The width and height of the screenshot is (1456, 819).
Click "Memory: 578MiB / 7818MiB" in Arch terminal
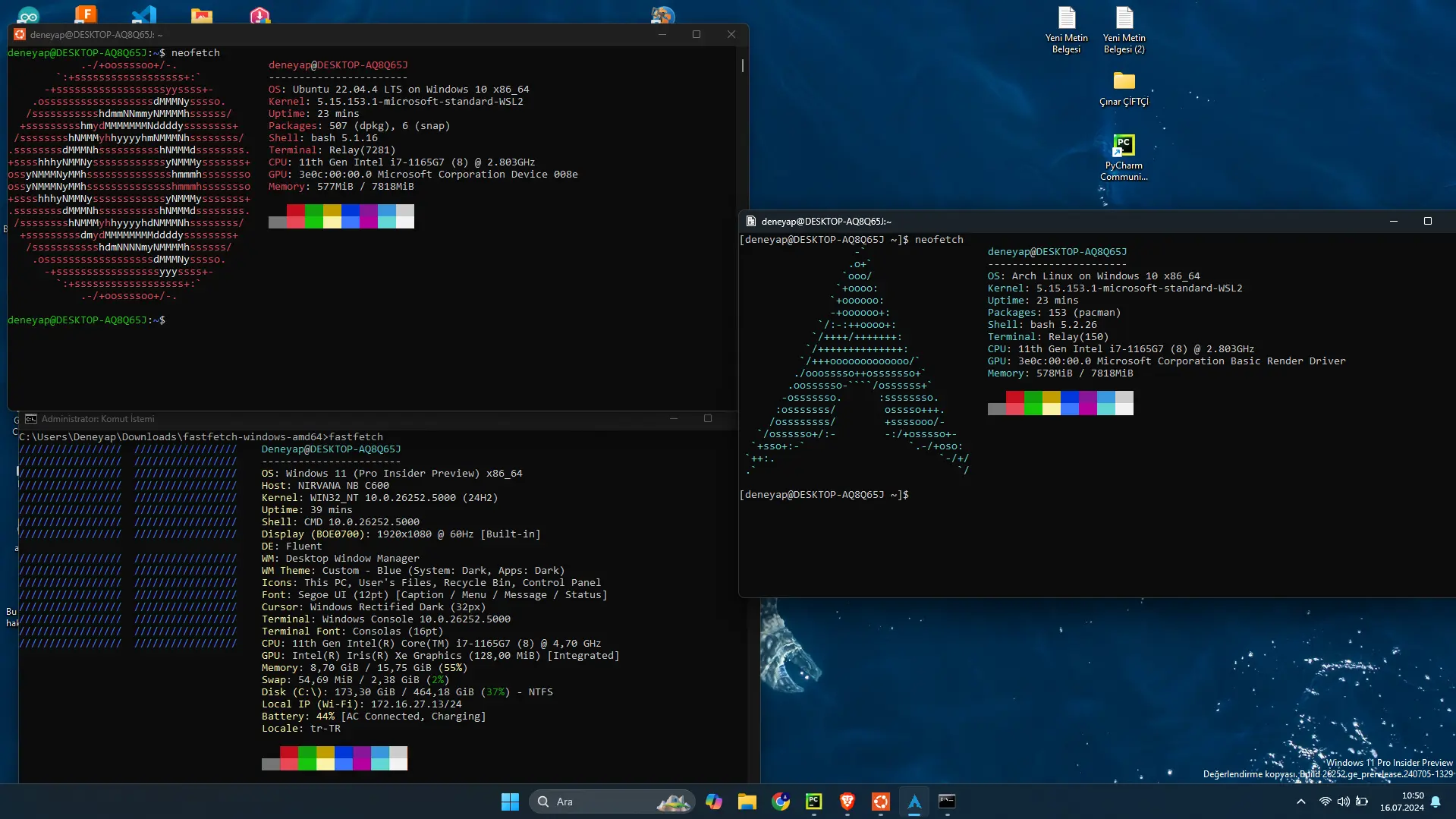[x=1061, y=373]
